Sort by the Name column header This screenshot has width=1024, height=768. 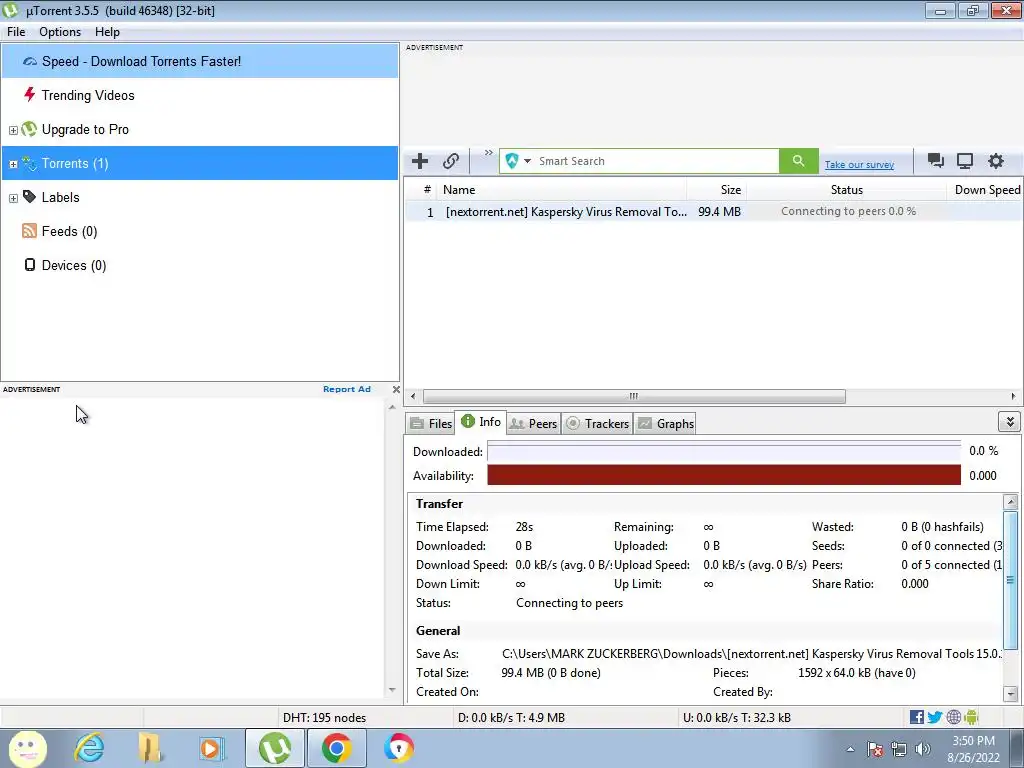pos(562,189)
